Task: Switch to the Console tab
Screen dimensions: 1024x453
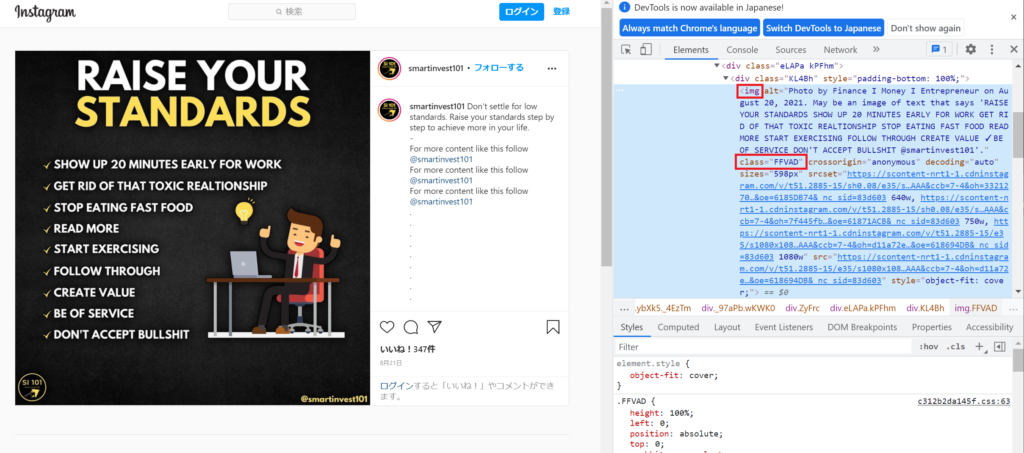Action: [x=741, y=50]
